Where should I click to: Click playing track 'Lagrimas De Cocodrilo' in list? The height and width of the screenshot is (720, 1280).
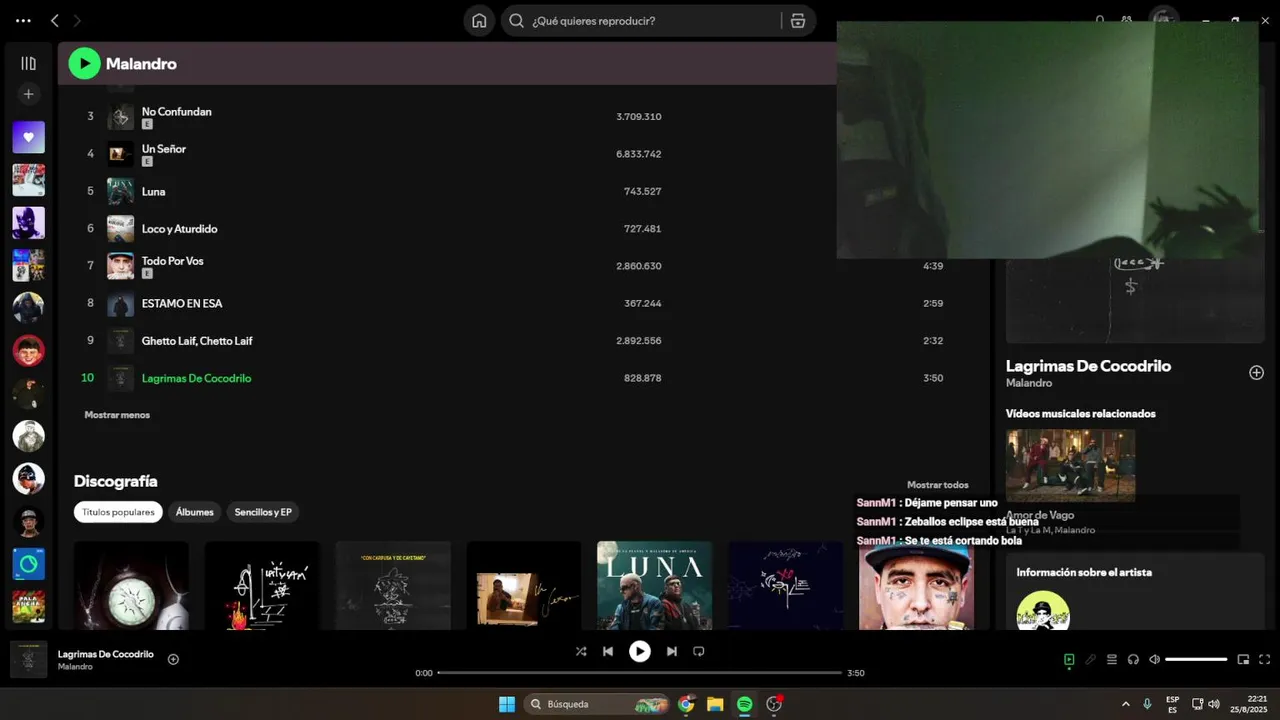coord(196,378)
